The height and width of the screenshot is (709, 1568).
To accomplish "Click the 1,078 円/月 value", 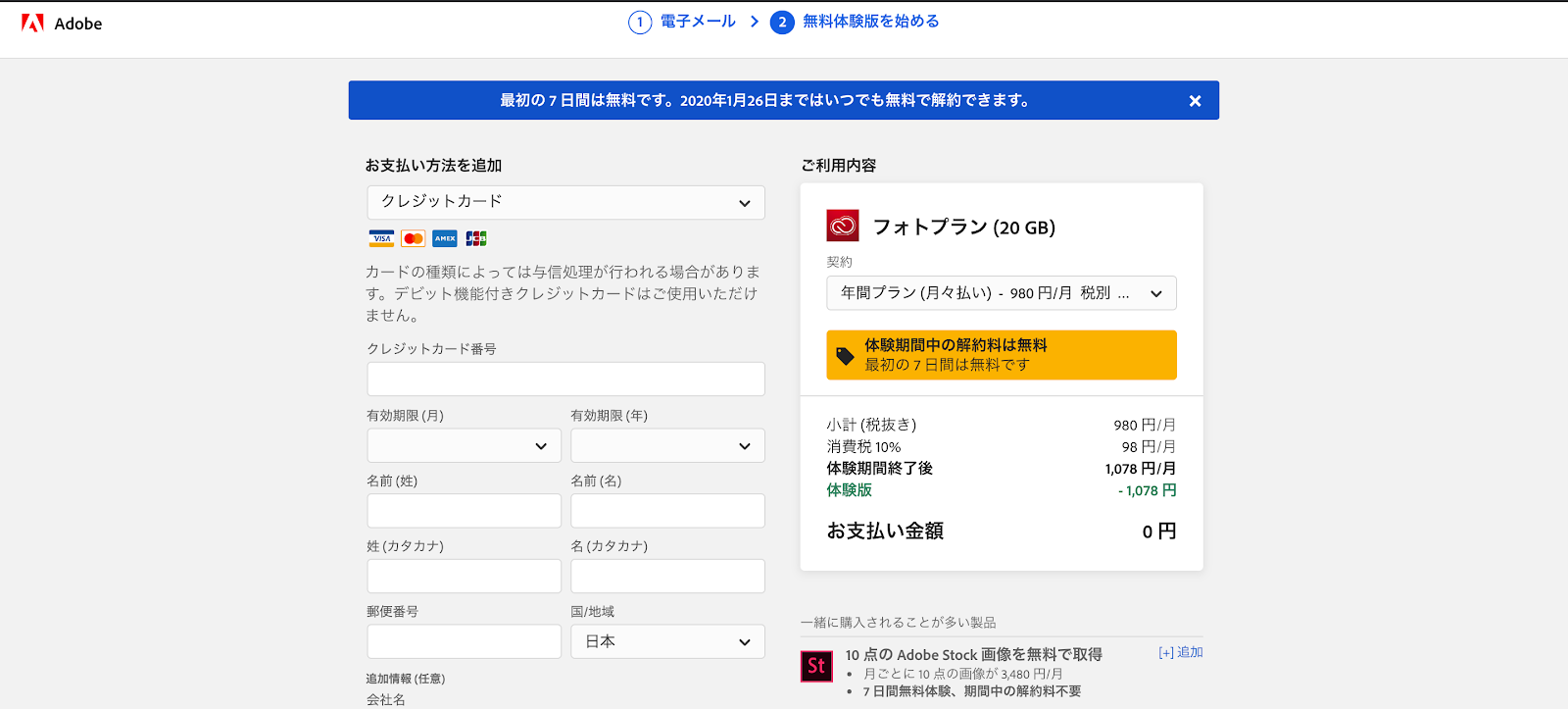I will (x=1141, y=469).
